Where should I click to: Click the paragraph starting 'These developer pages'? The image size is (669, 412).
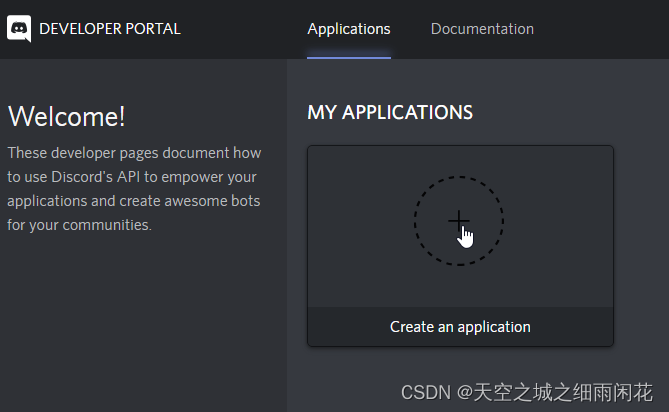point(134,189)
